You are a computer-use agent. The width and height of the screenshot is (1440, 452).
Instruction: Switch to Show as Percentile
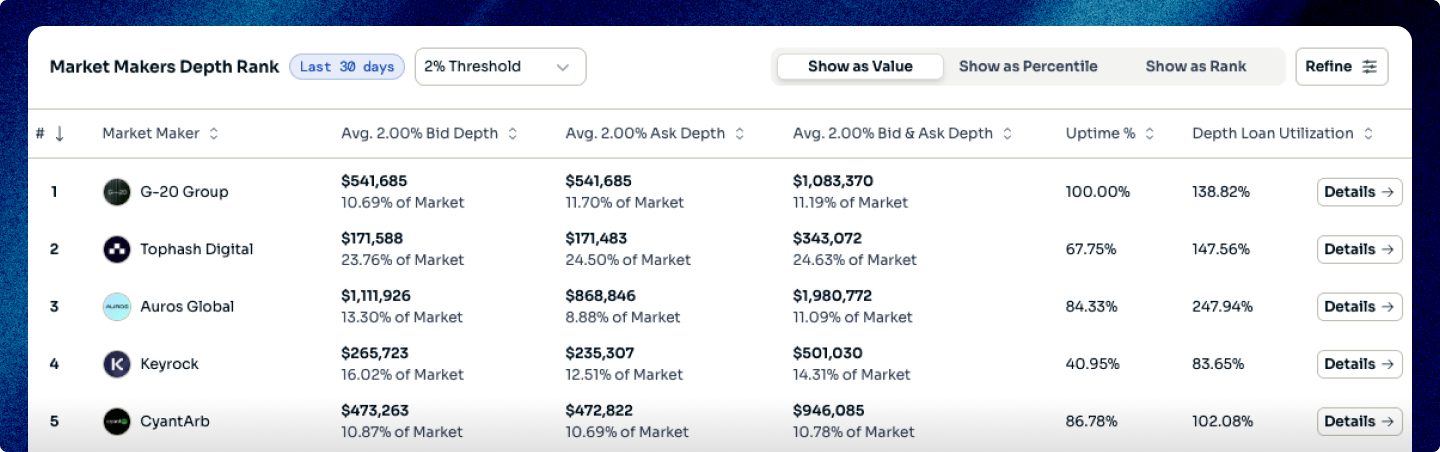point(1028,67)
